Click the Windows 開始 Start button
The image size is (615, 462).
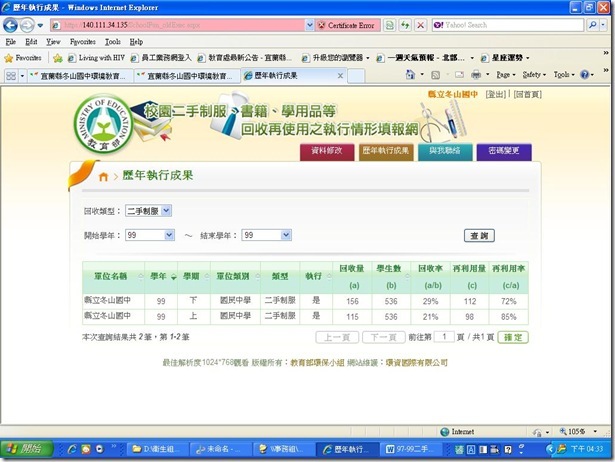click(27, 449)
